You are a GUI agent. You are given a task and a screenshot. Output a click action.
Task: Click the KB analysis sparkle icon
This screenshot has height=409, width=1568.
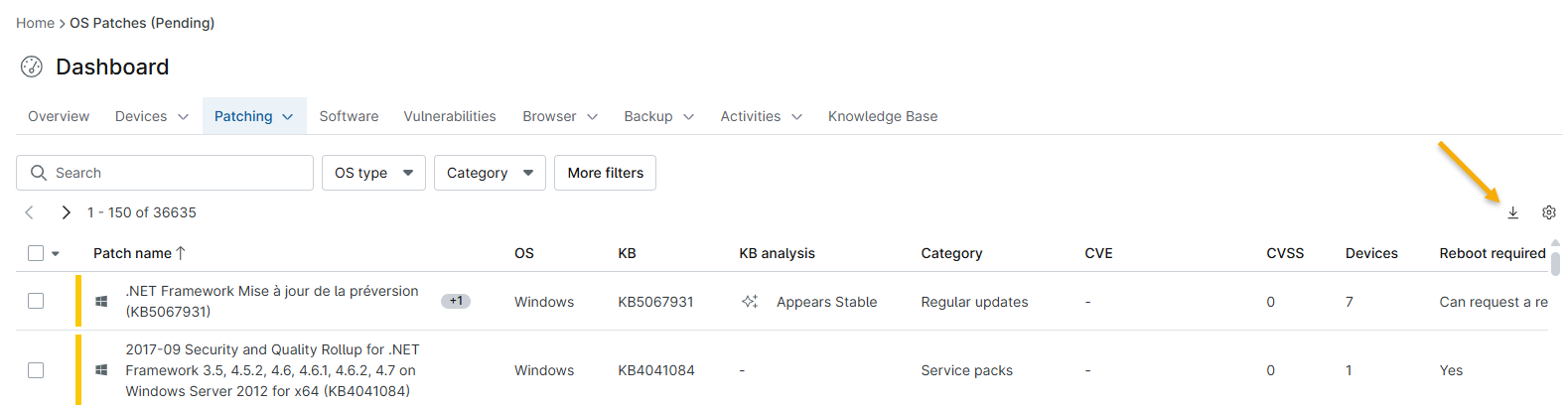tap(750, 302)
